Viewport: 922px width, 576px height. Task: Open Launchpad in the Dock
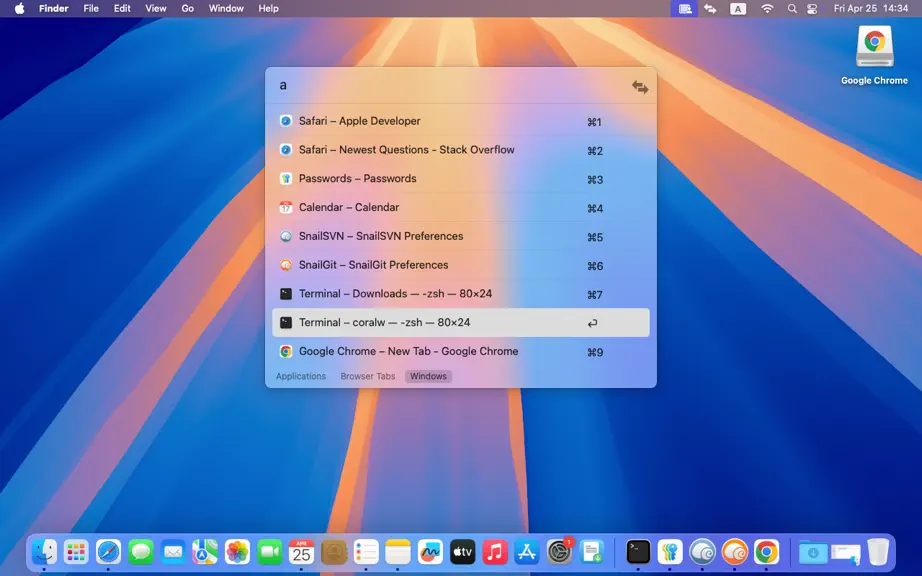[x=76, y=552]
